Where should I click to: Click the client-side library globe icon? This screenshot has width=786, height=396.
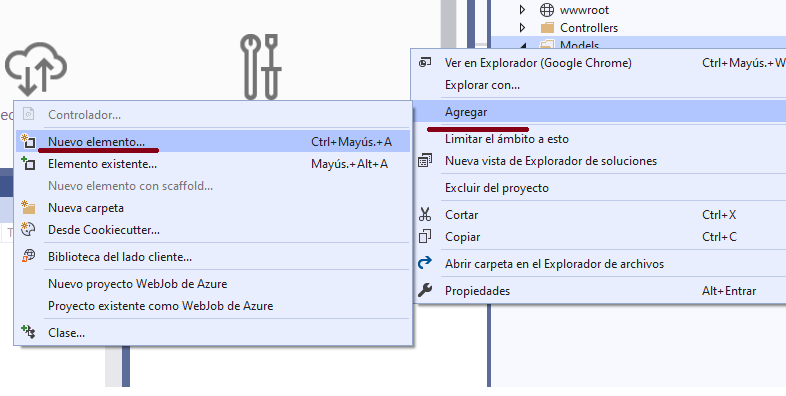pyautogui.click(x=28, y=257)
